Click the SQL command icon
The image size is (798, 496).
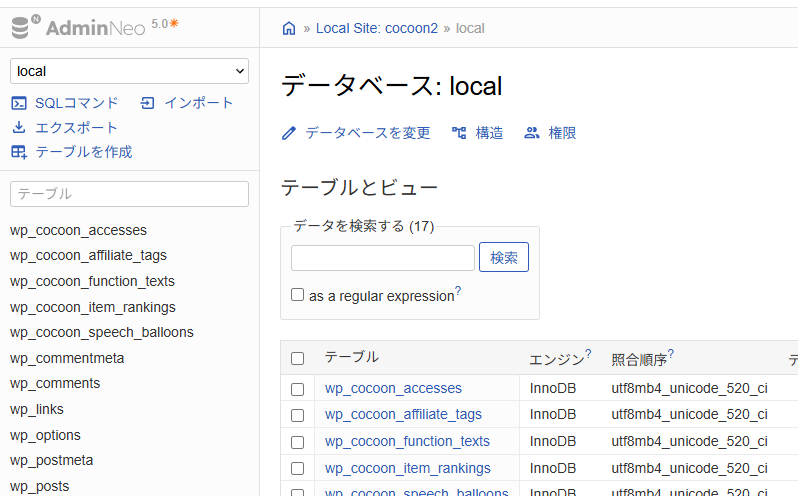click(19, 103)
